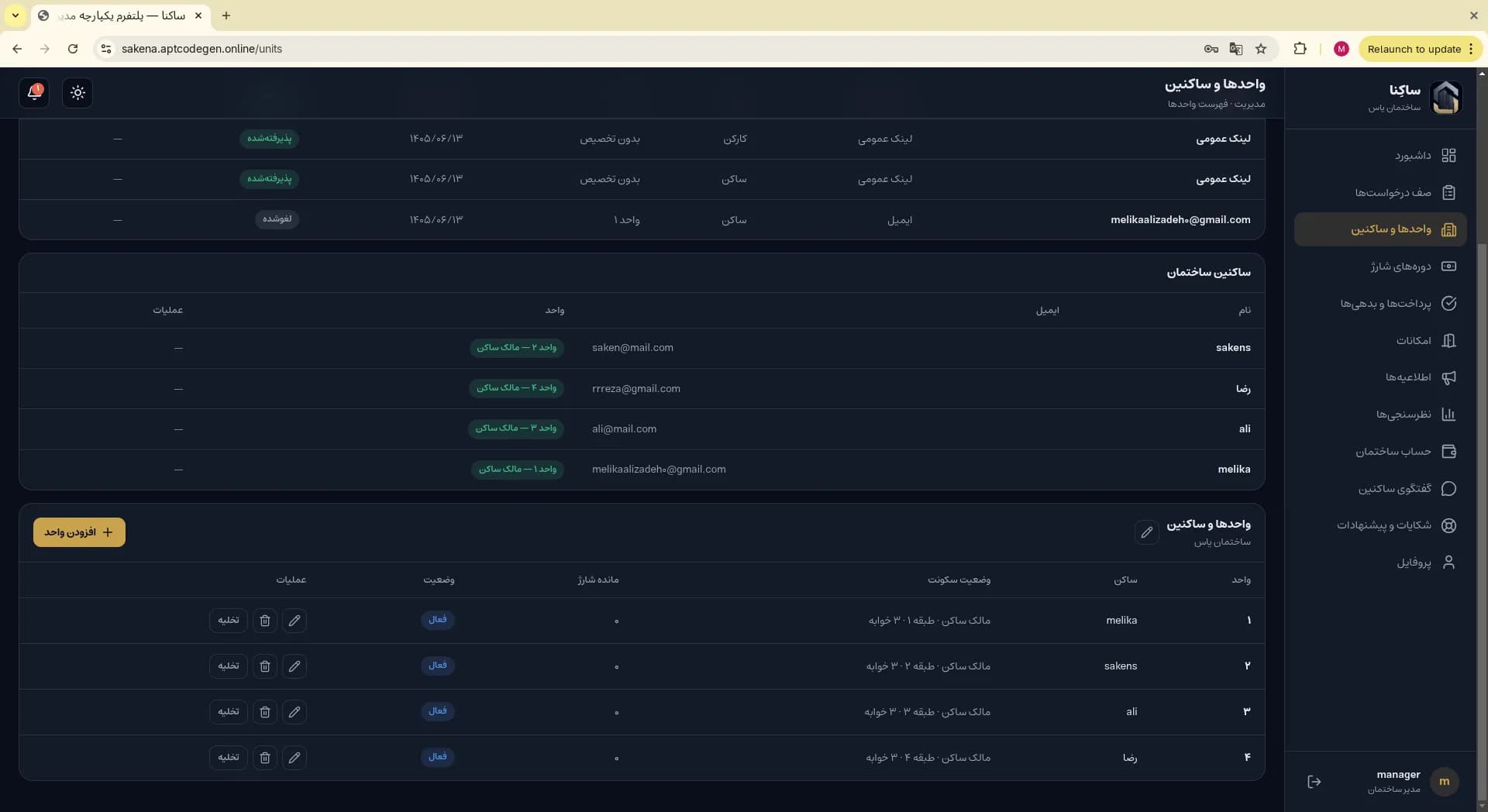This screenshot has height=812, width=1488.
Task: Toggle light/dark theme sun icon
Action: (77, 92)
